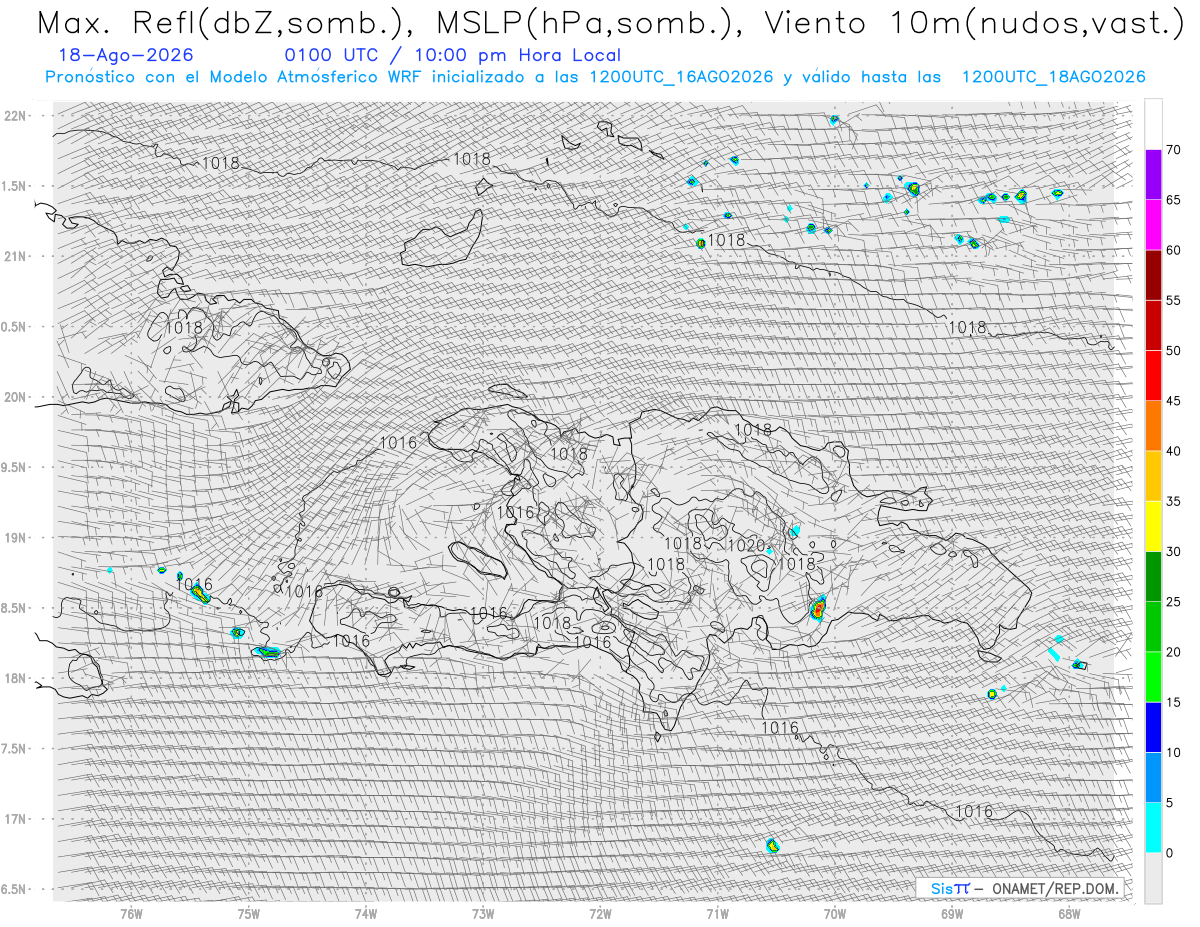The width and height of the screenshot is (1200, 927).
Task: Select the '74W' longitude label
Action: [x=366, y=912]
